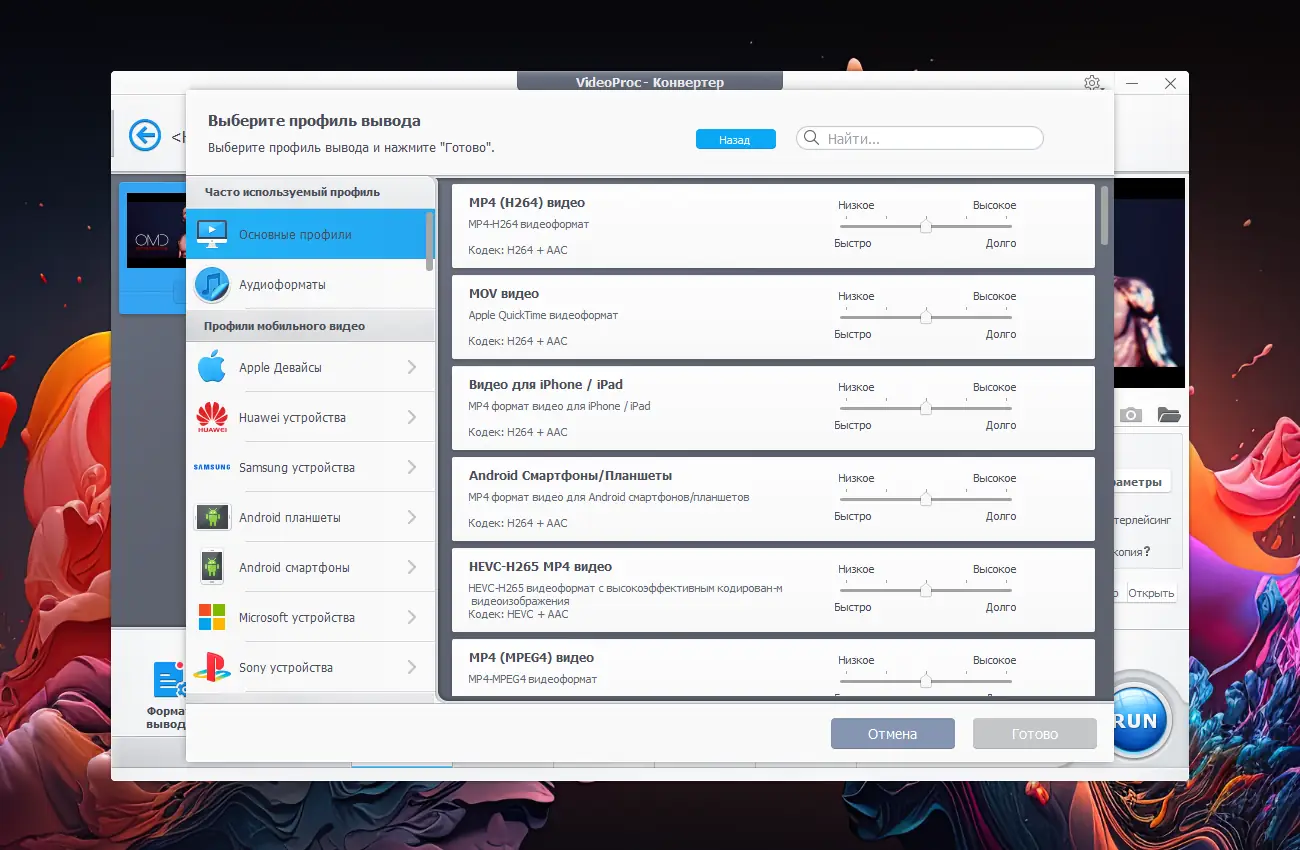
Task: Select MOV видео profile title
Action: [504, 294]
